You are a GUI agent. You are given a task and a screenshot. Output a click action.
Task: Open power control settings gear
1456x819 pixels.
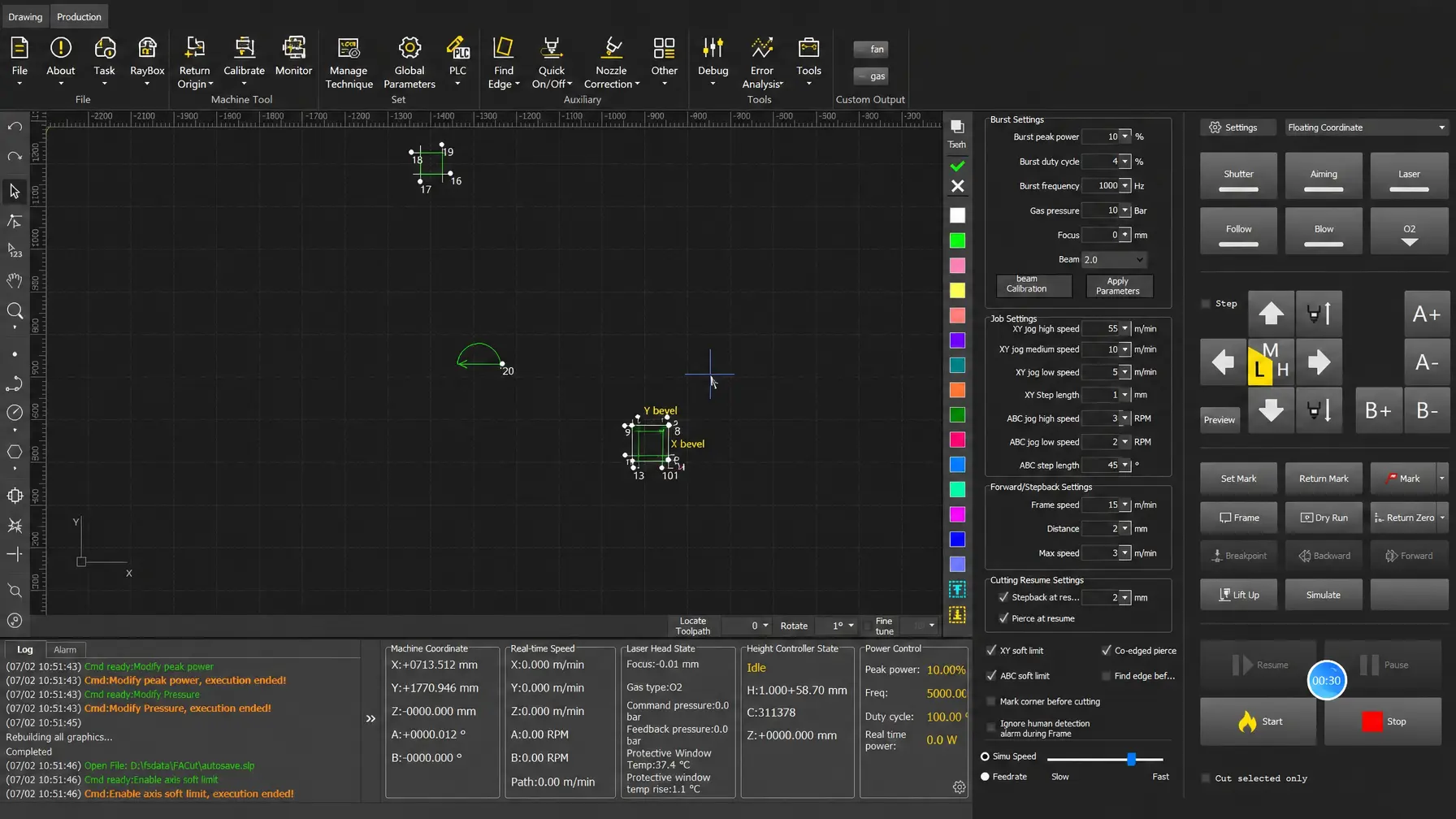click(959, 787)
